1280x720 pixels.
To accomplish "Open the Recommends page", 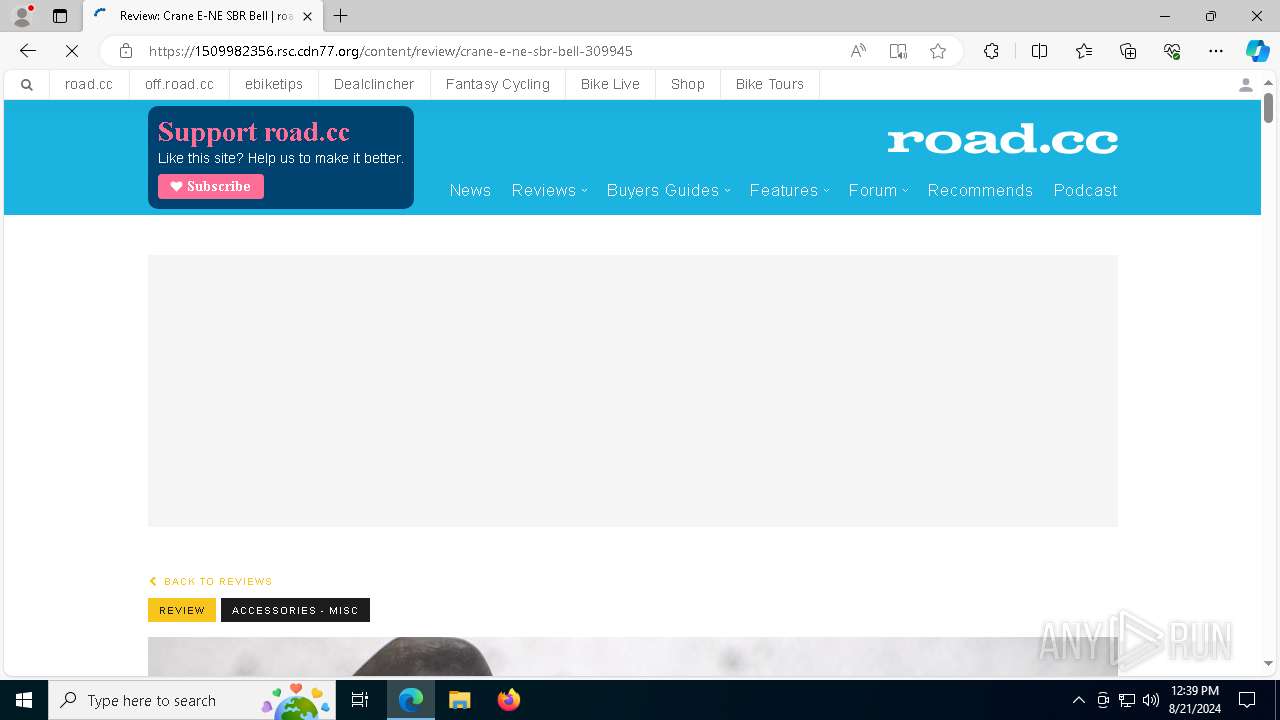I will tap(980, 190).
